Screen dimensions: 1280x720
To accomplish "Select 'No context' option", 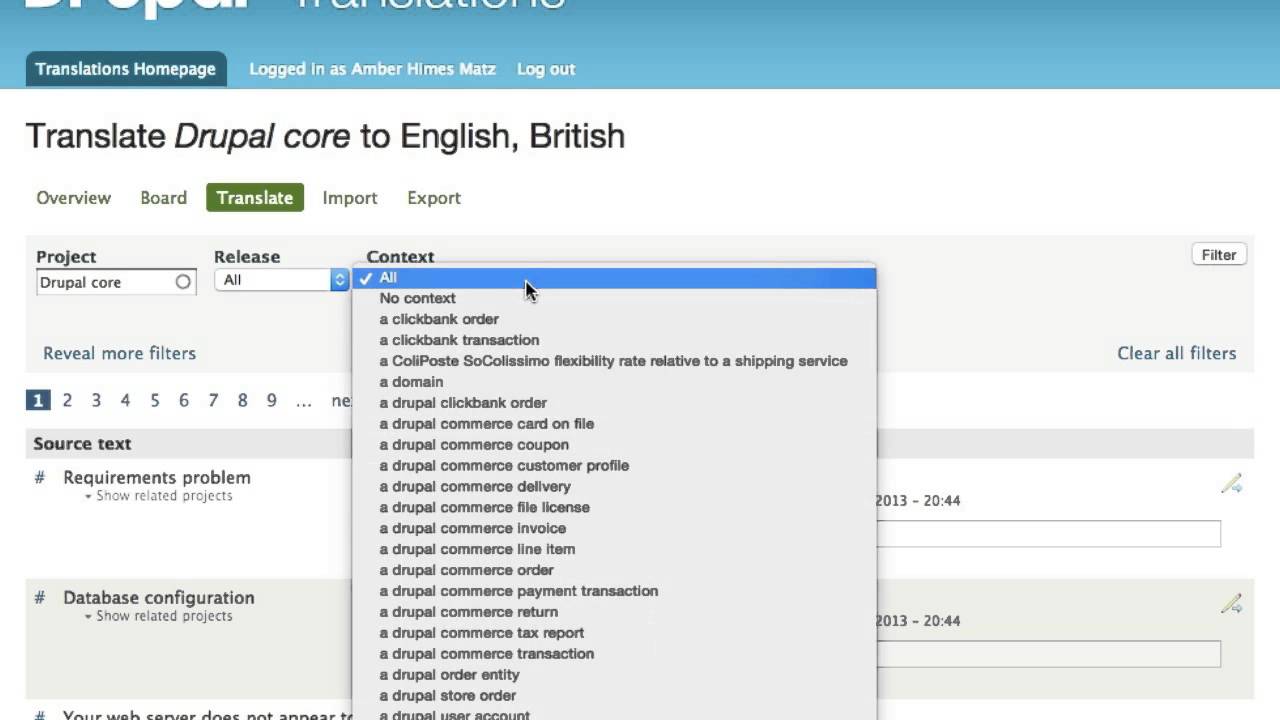I will pyautogui.click(x=614, y=298).
